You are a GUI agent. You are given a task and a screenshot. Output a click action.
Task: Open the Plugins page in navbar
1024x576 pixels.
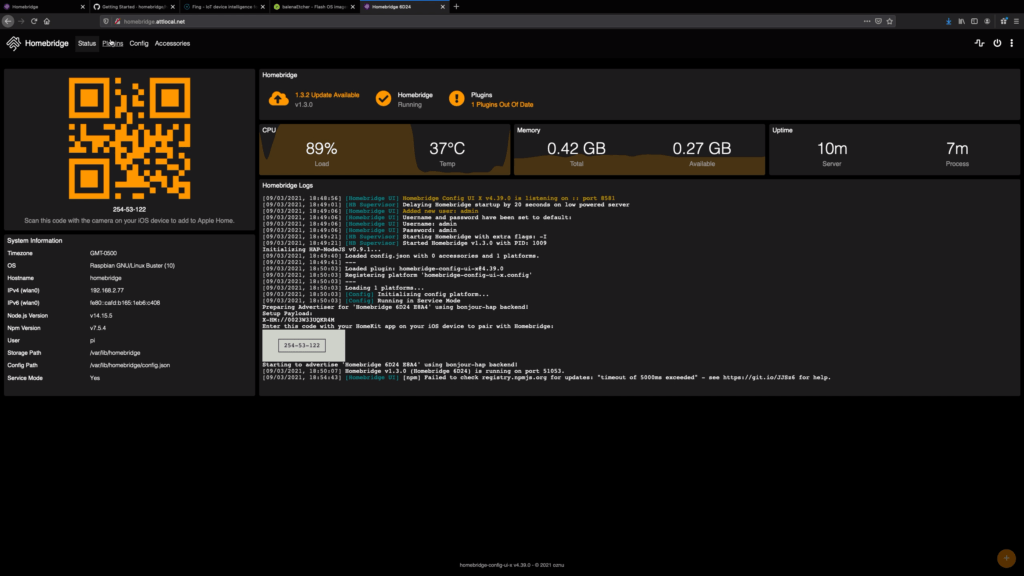tap(112, 44)
